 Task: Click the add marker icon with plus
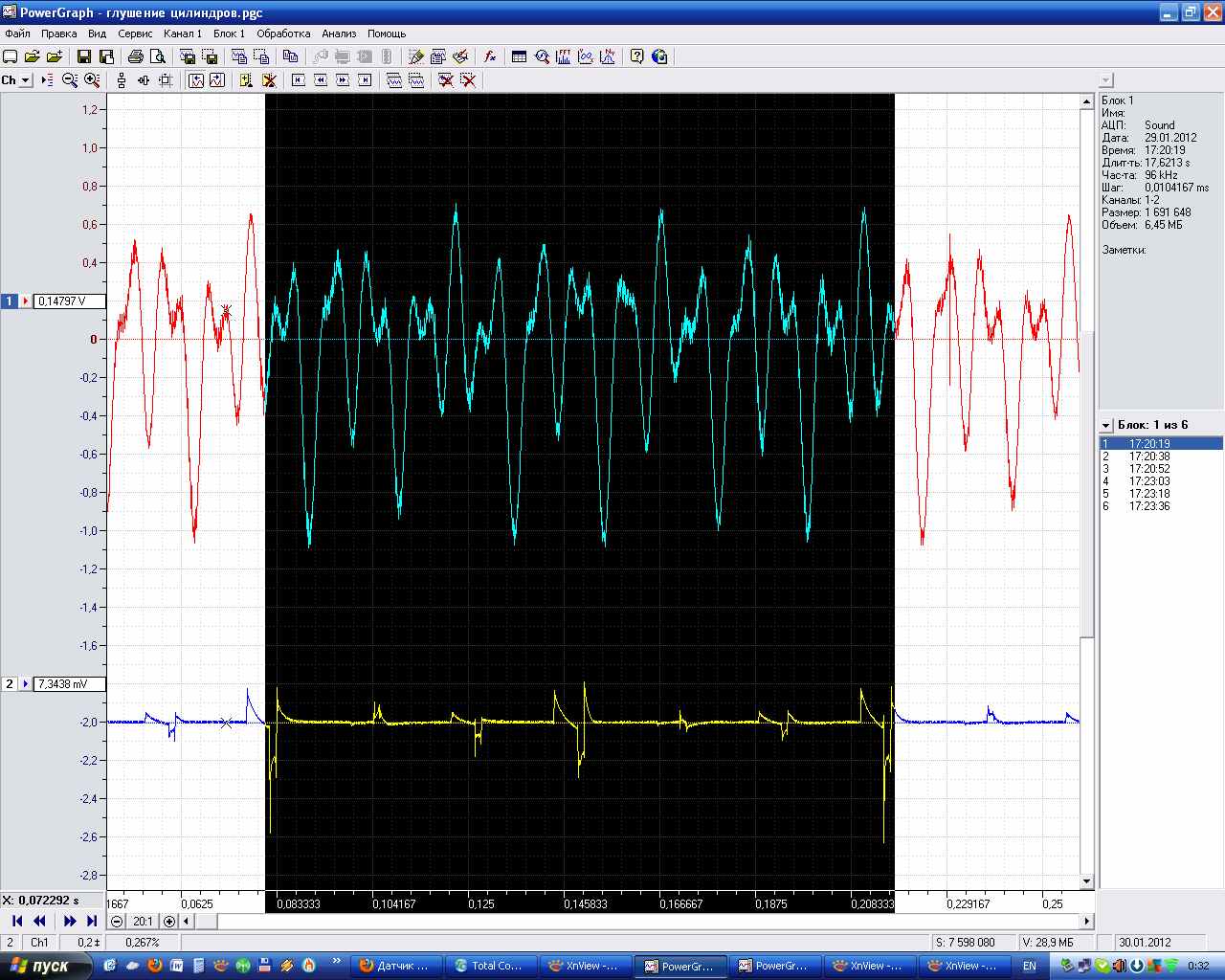click(x=246, y=80)
